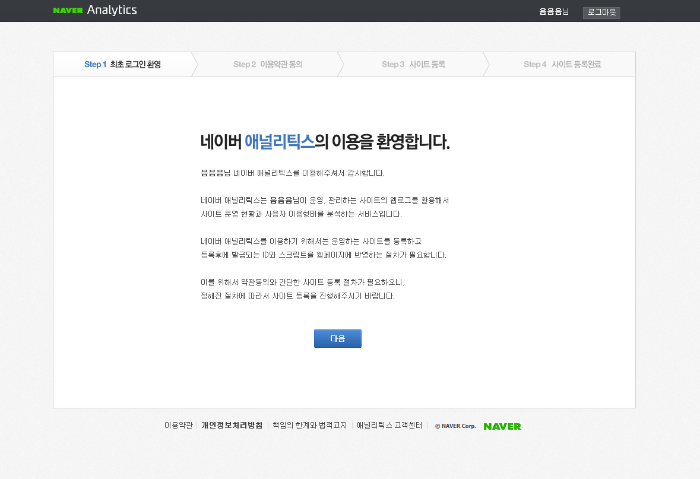
Task: Click the username in the header
Action: click(554, 12)
